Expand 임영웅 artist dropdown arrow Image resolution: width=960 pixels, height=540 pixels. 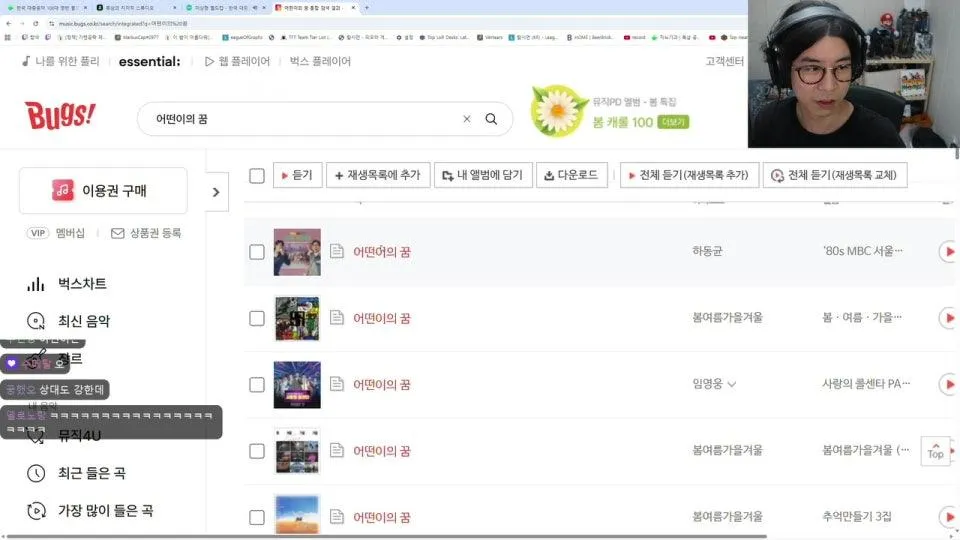732,384
